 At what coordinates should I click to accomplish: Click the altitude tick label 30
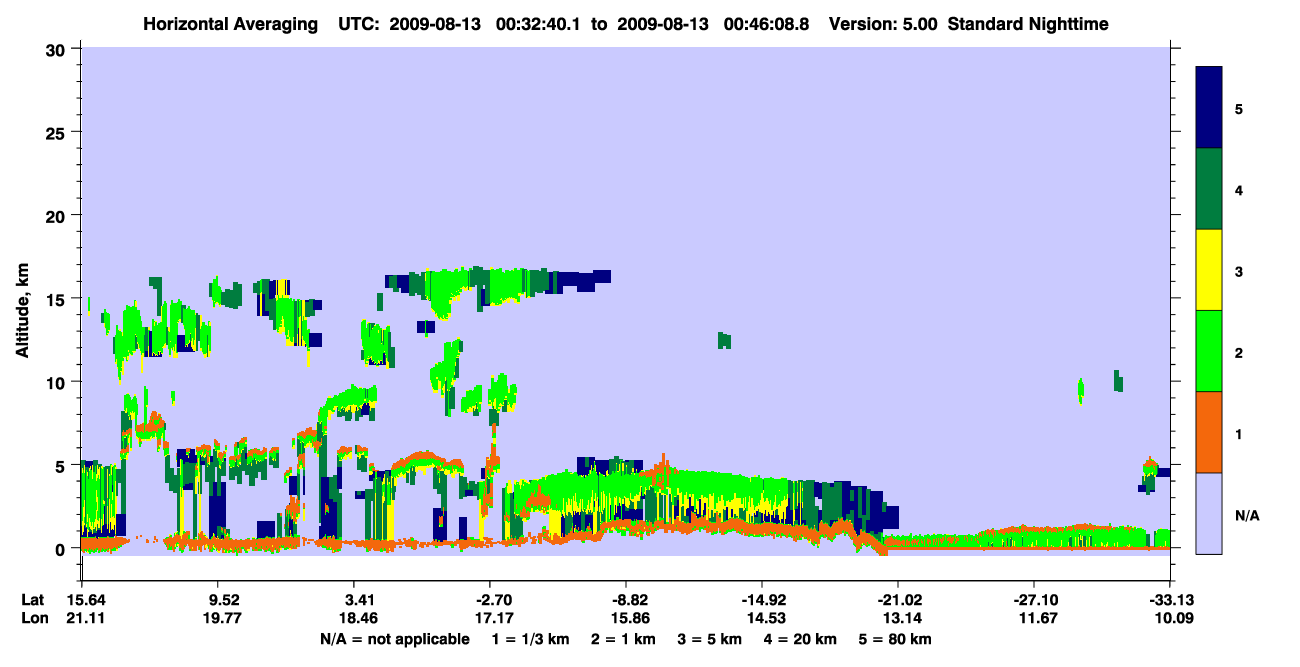[x=58, y=49]
